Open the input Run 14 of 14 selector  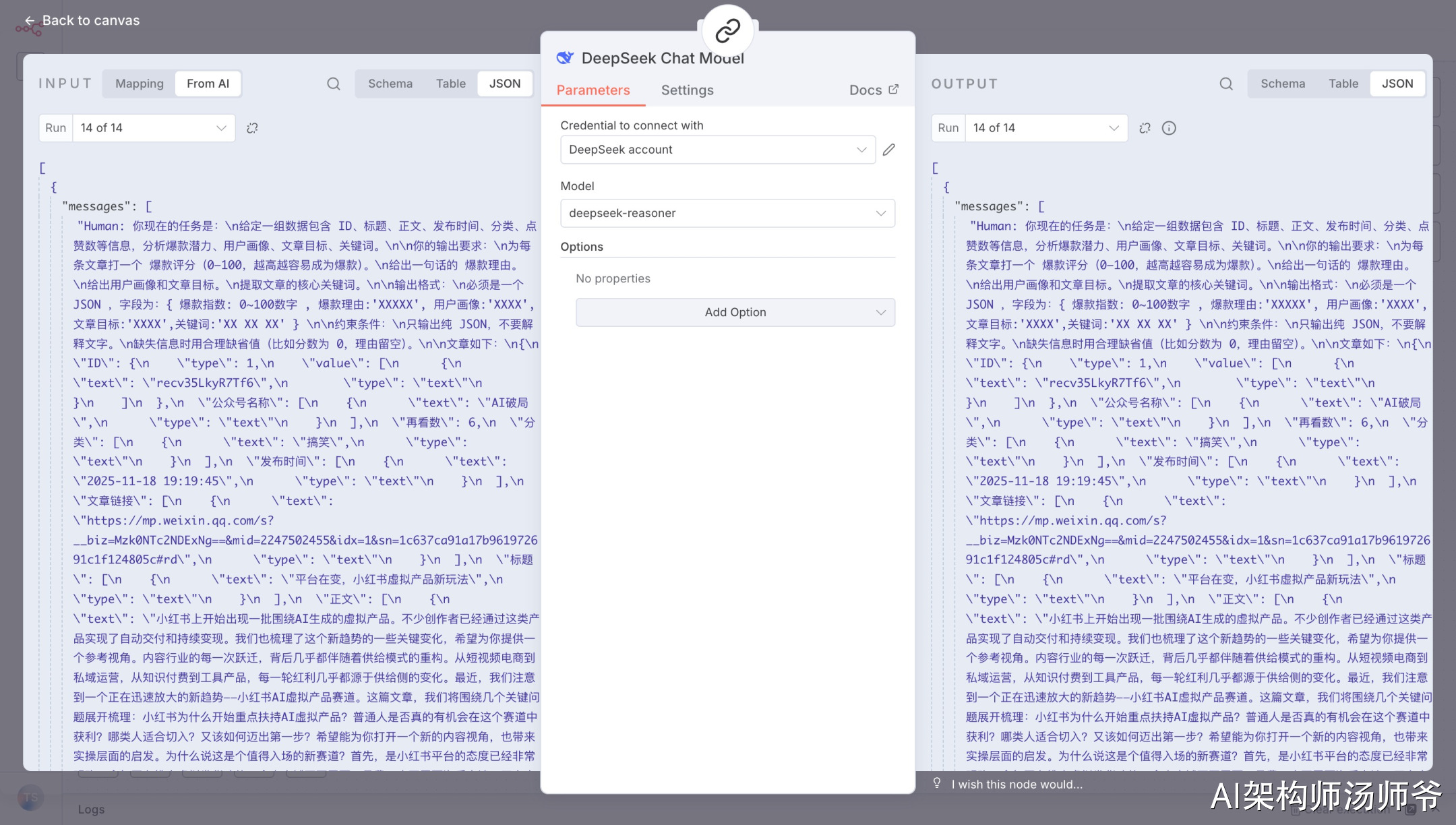[x=153, y=128]
